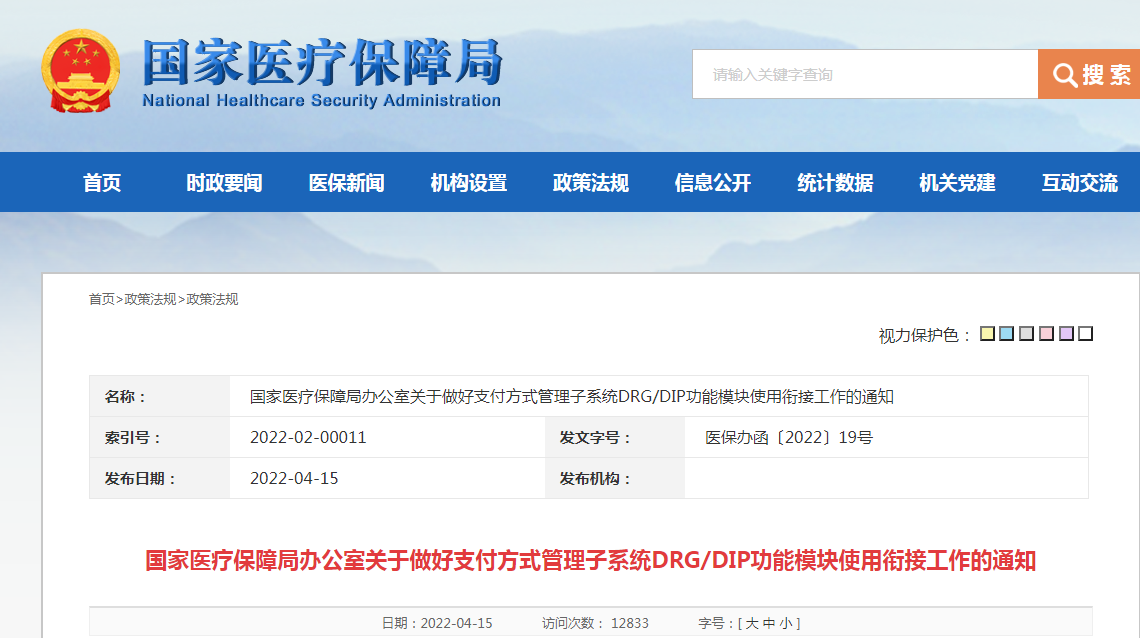This screenshot has width=1140, height=638.
Task: Set font size to 小
Action: pyautogui.click(x=786, y=623)
